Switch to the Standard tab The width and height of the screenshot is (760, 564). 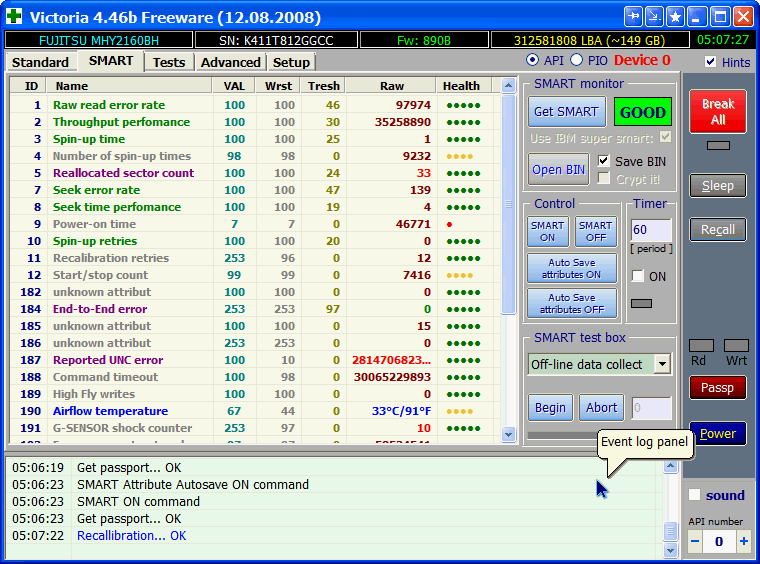click(40, 63)
